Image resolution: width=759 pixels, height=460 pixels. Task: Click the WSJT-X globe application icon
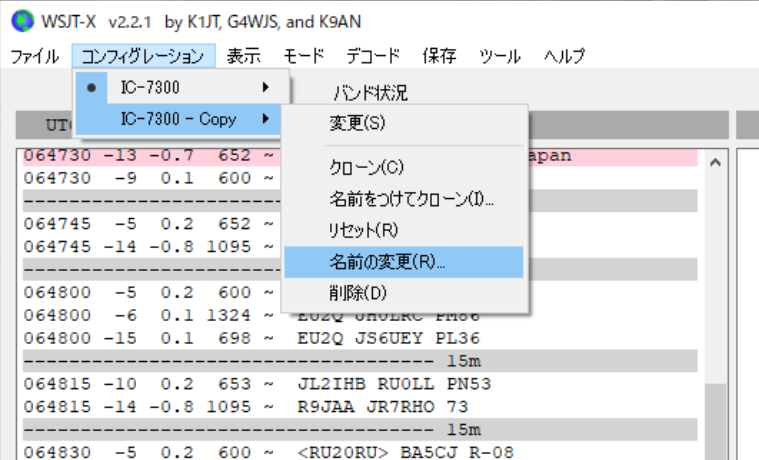point(22,21)
